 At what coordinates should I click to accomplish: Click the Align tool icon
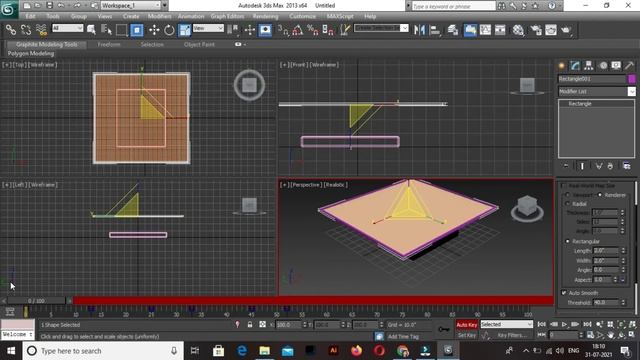pos(435,30)
